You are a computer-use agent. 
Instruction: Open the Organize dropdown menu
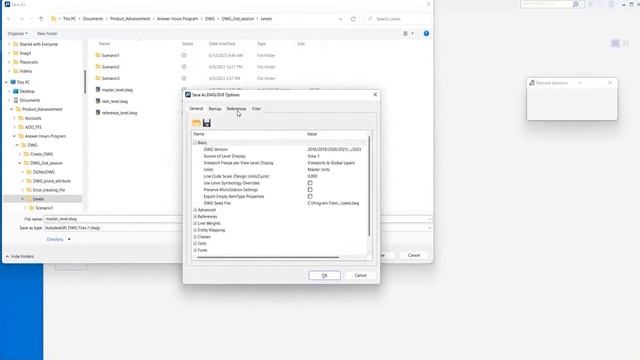(x=18, y=33)
